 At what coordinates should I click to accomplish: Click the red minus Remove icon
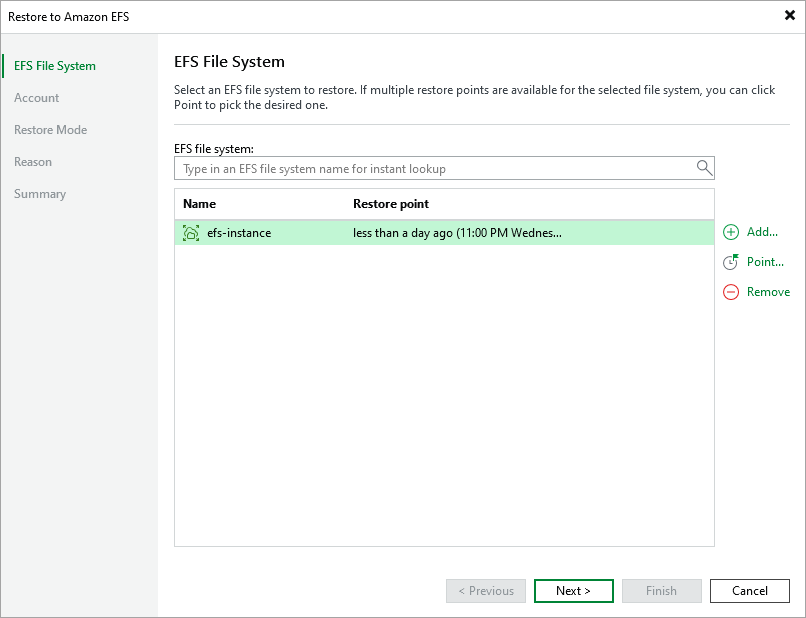tap(730, 292)
